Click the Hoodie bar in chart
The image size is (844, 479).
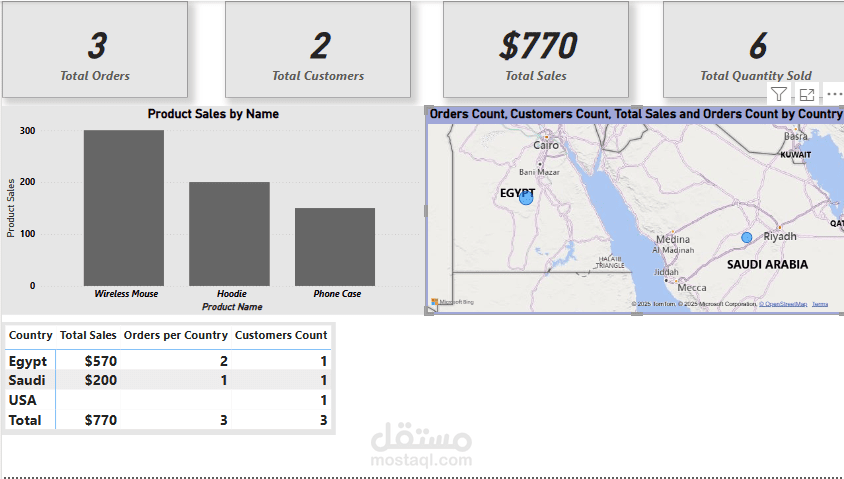229,234
